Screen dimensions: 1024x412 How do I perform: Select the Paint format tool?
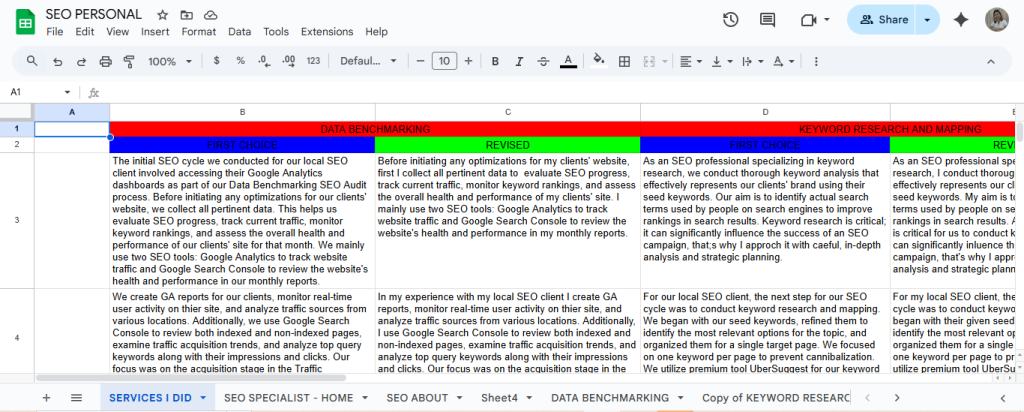point(129,61)
